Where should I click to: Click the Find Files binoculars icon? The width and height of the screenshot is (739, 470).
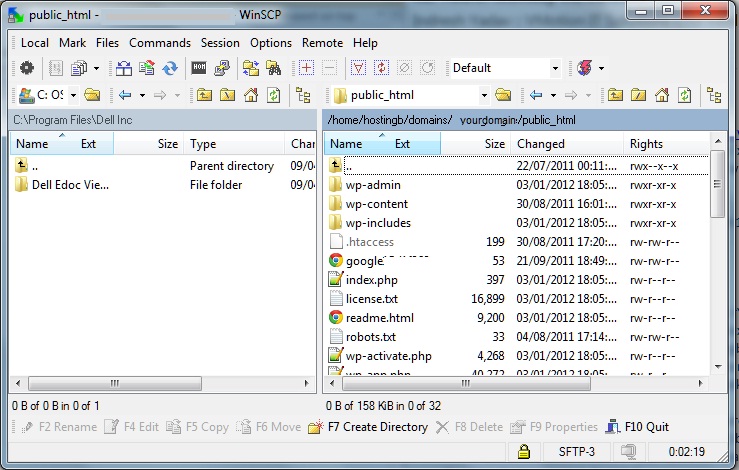(273, 68)
